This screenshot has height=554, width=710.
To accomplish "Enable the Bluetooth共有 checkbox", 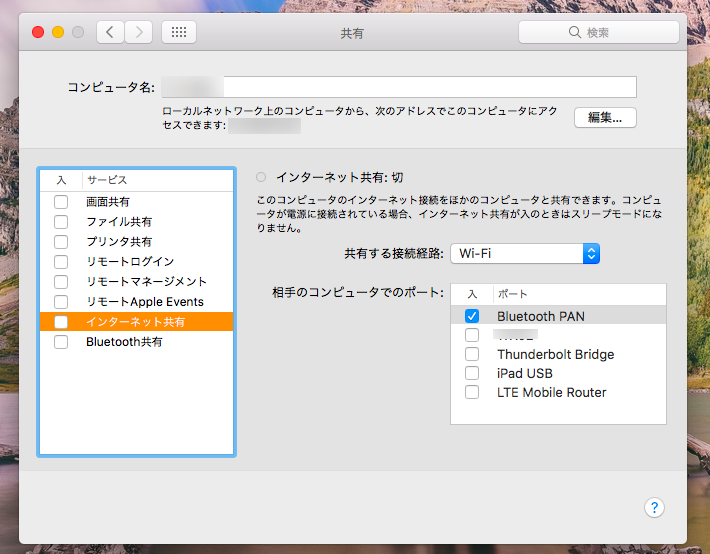I will pos(61,342).
